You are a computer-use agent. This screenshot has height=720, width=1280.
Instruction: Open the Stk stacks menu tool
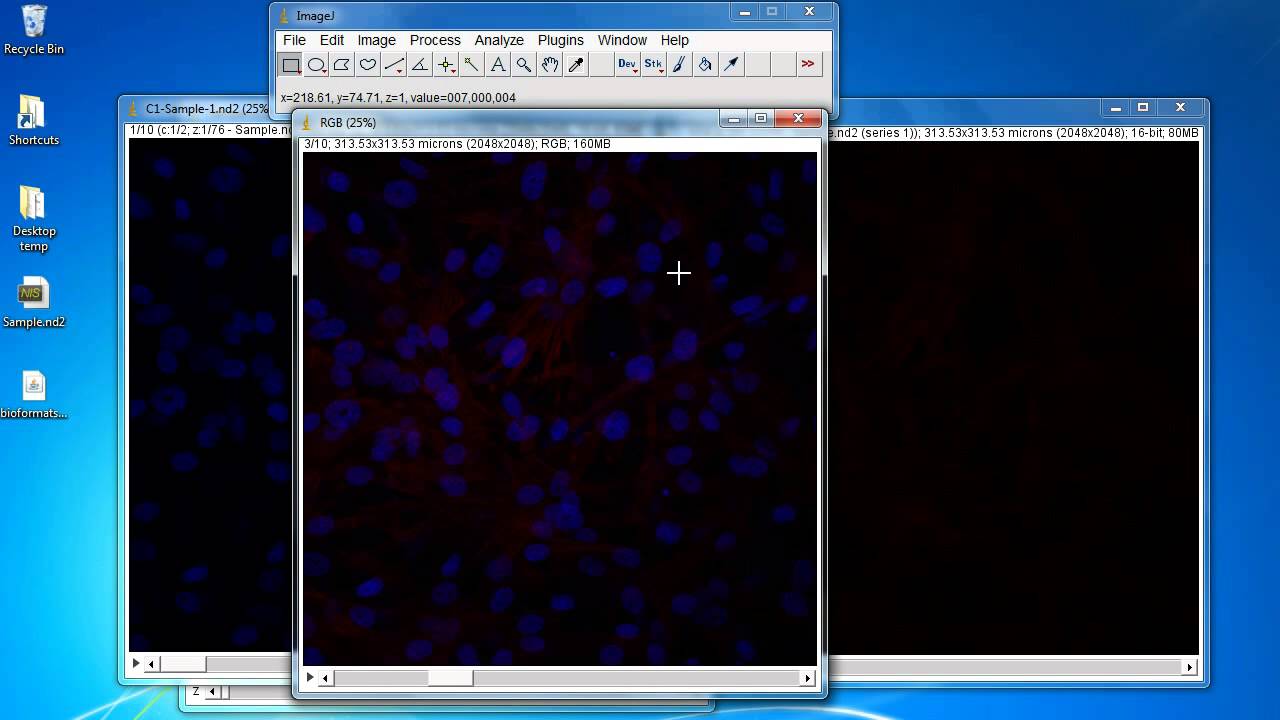tap(654, 65)
